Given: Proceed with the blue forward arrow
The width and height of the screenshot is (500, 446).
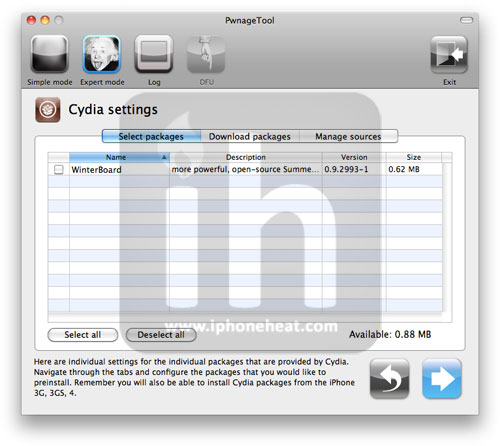Looking at the screenshot, I should pyautogui.click(x=442, y=378).
